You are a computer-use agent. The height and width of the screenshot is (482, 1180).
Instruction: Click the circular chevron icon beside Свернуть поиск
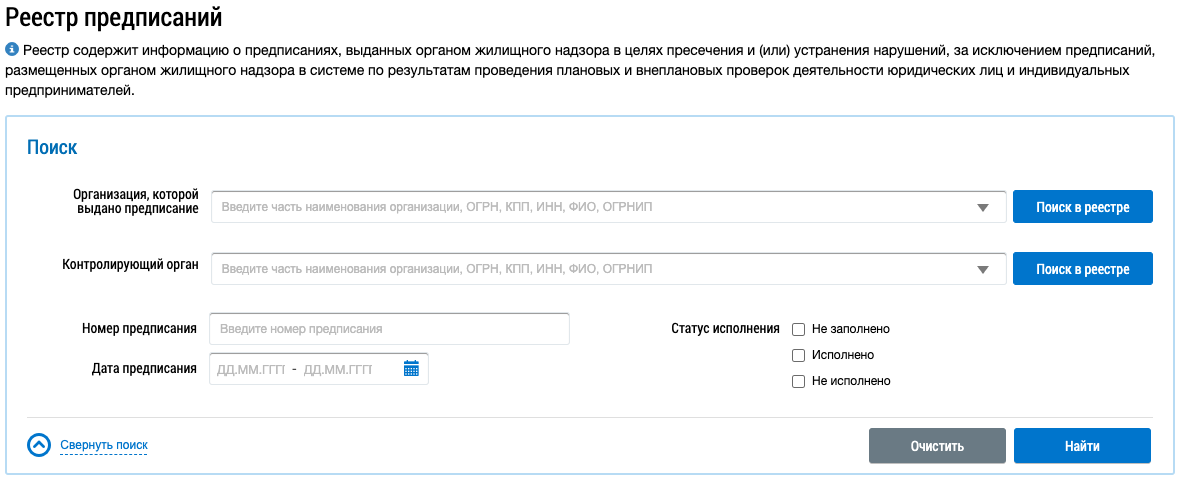(39, 445)
